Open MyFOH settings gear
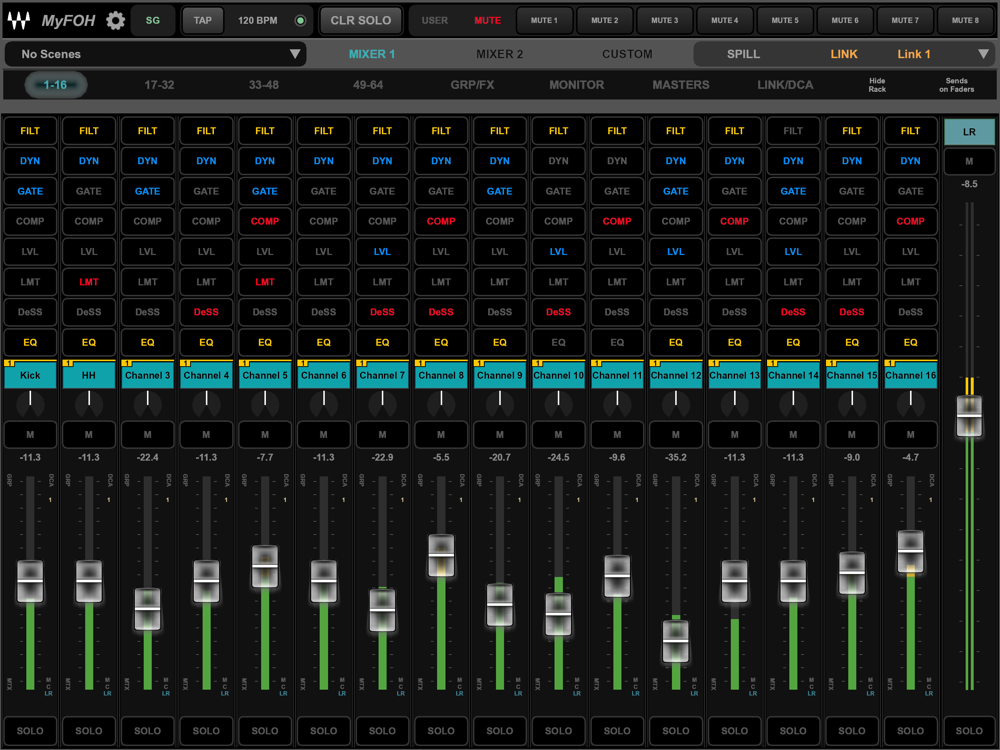This screenshot has height=750, width=1000. 116,21
